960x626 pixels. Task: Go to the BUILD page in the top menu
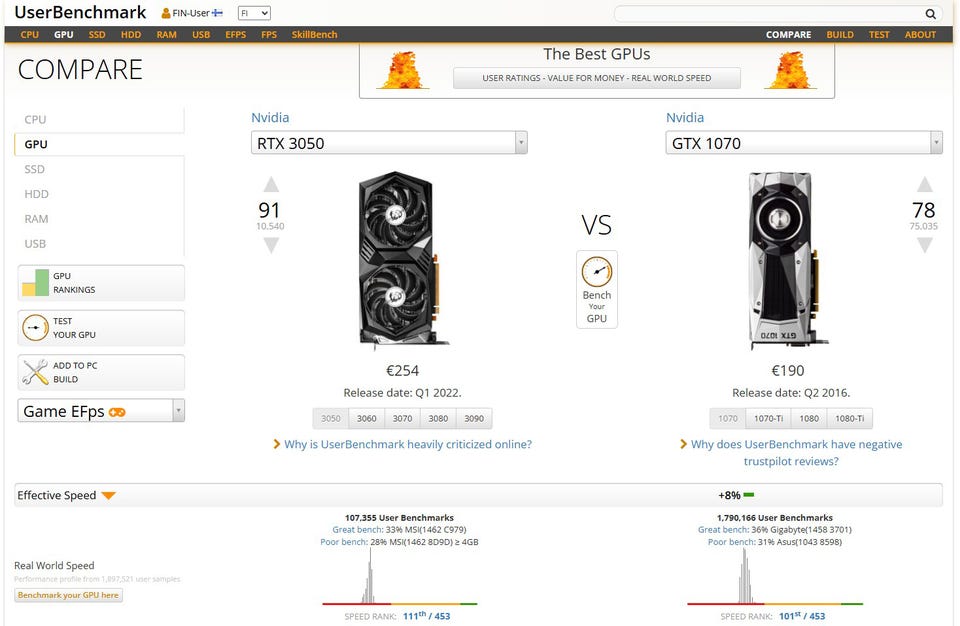[839, 34]
